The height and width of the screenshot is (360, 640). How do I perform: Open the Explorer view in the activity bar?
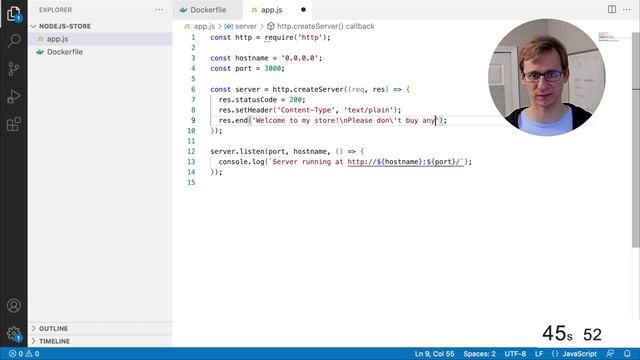13,13
